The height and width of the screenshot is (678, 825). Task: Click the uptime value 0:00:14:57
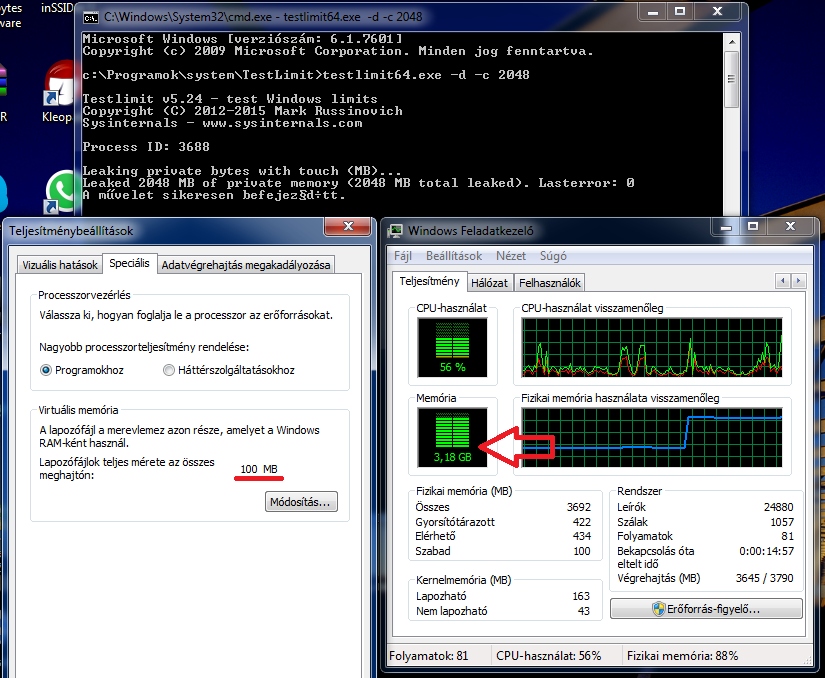pyautogui.click(x=766, y=551)
